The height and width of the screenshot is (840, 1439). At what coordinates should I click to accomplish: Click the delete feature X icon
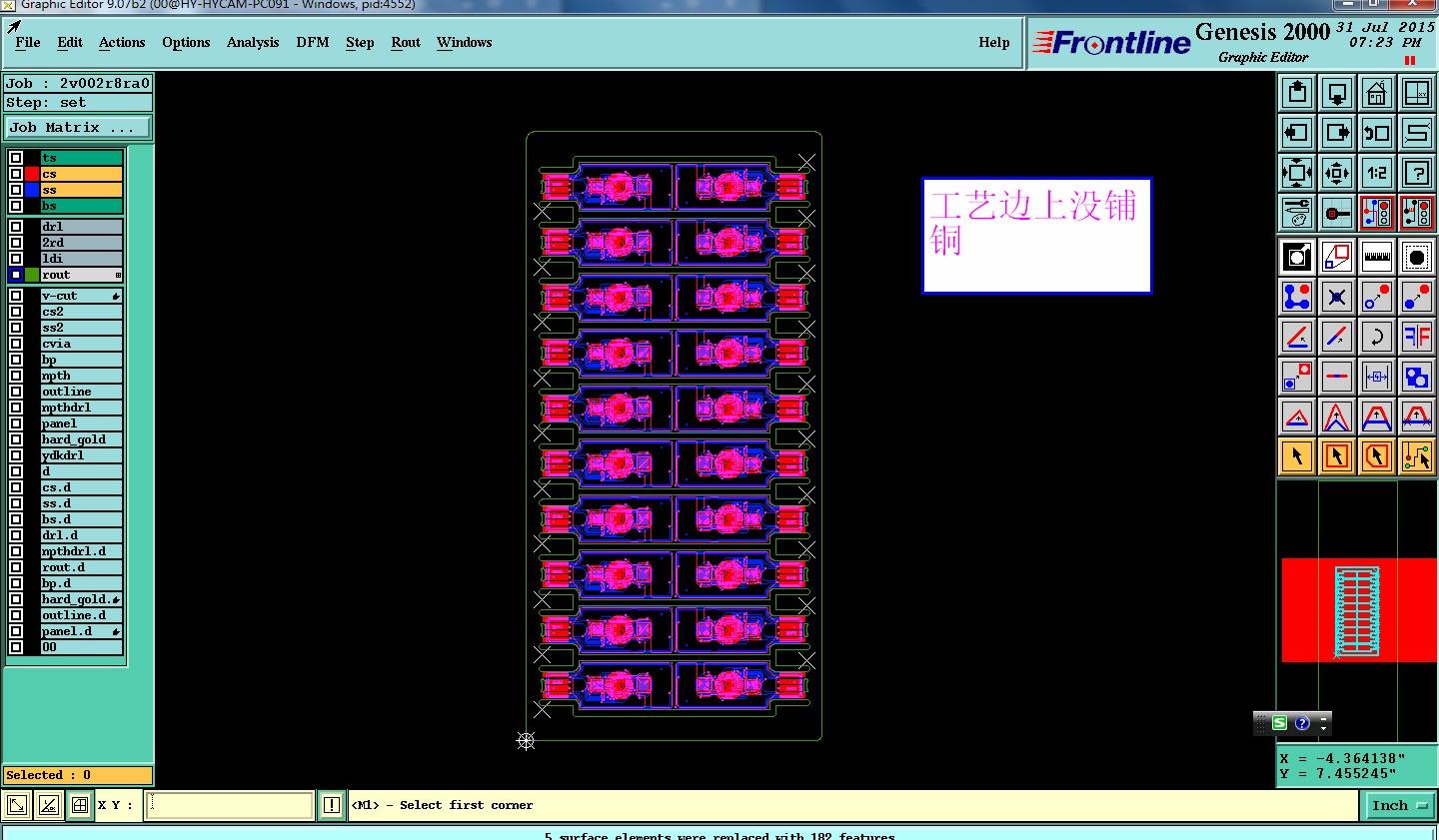[1337, 297]
